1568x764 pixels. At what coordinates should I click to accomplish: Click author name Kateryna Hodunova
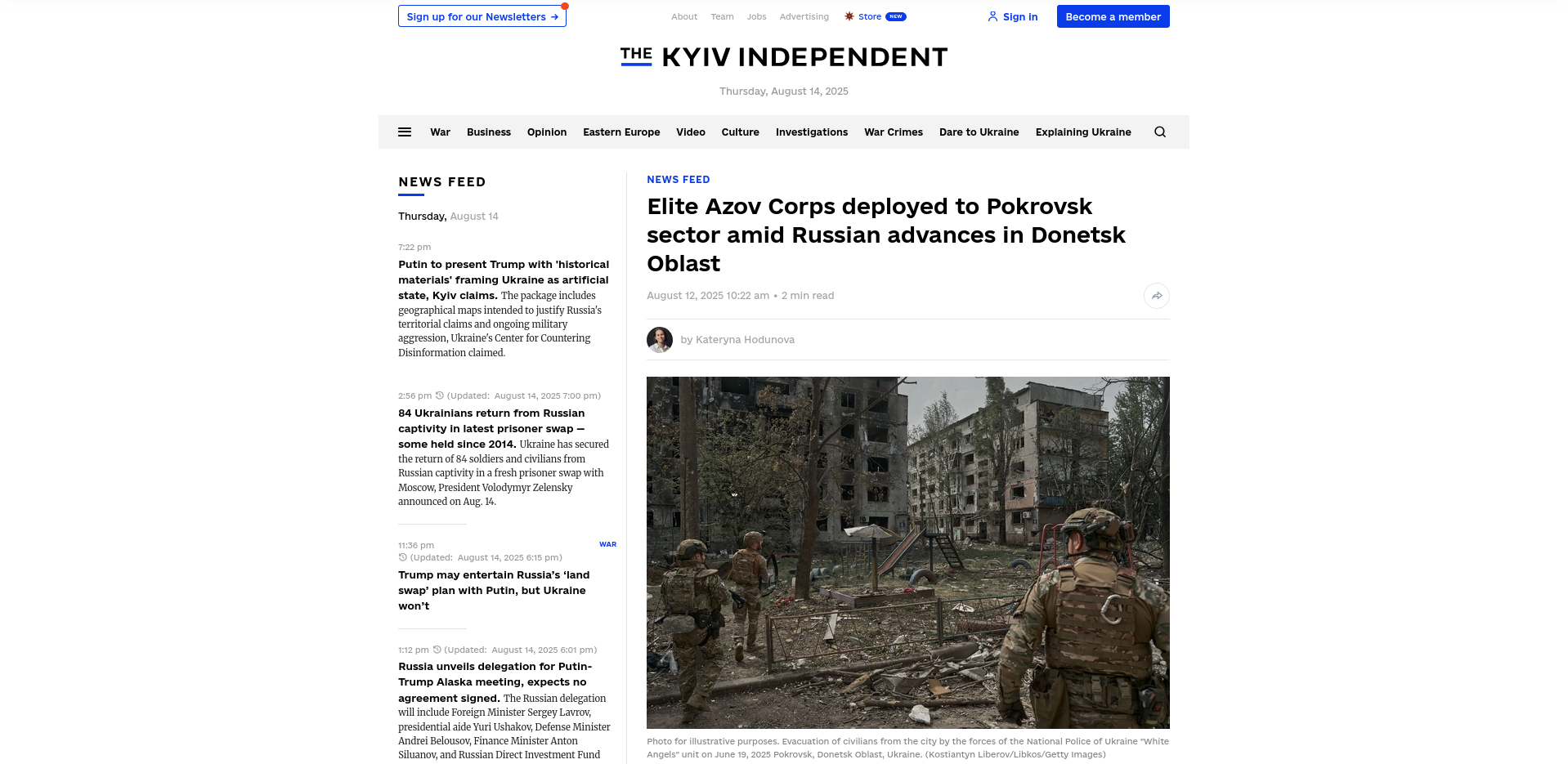[745, 340]
